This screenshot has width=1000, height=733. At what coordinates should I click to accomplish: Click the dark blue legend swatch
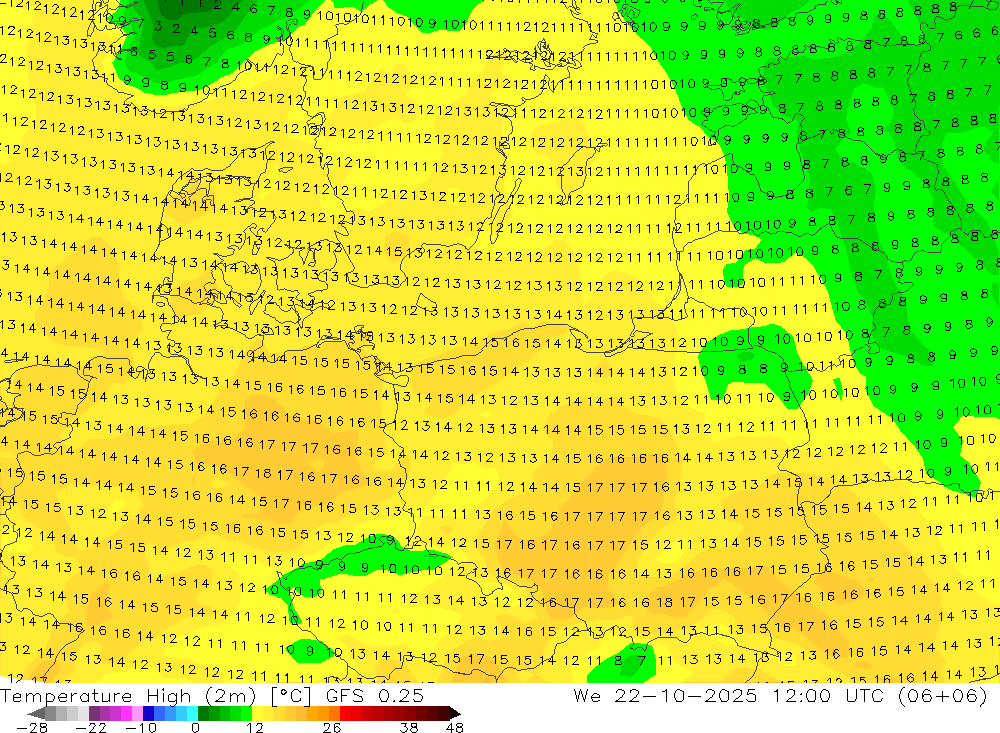[149, 713]
